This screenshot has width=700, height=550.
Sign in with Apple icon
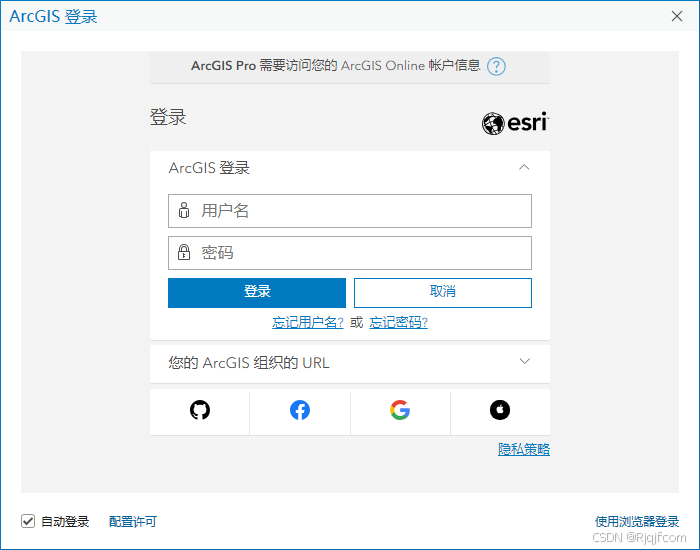coord(500,410)
